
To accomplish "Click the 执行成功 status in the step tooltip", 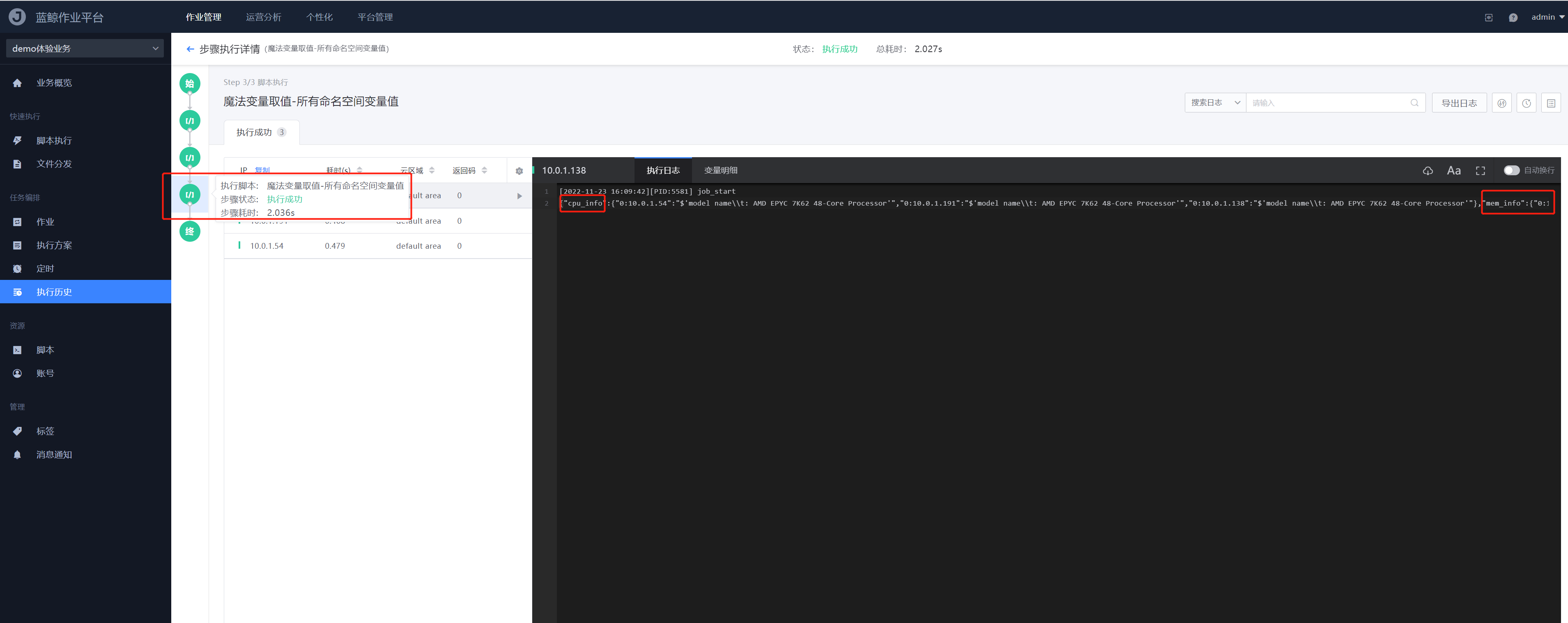I will click(x=284, y=199).
